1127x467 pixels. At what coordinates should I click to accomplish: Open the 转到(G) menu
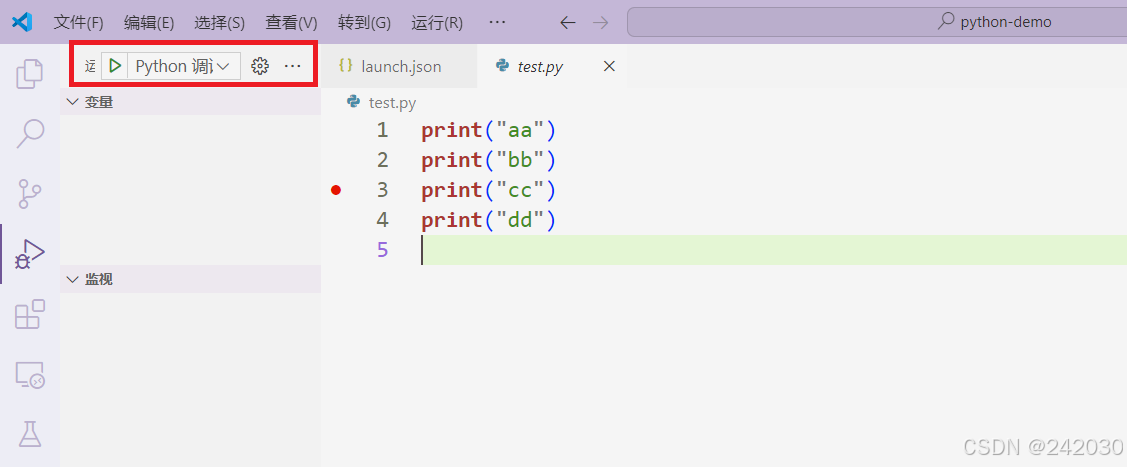point(364,22)
